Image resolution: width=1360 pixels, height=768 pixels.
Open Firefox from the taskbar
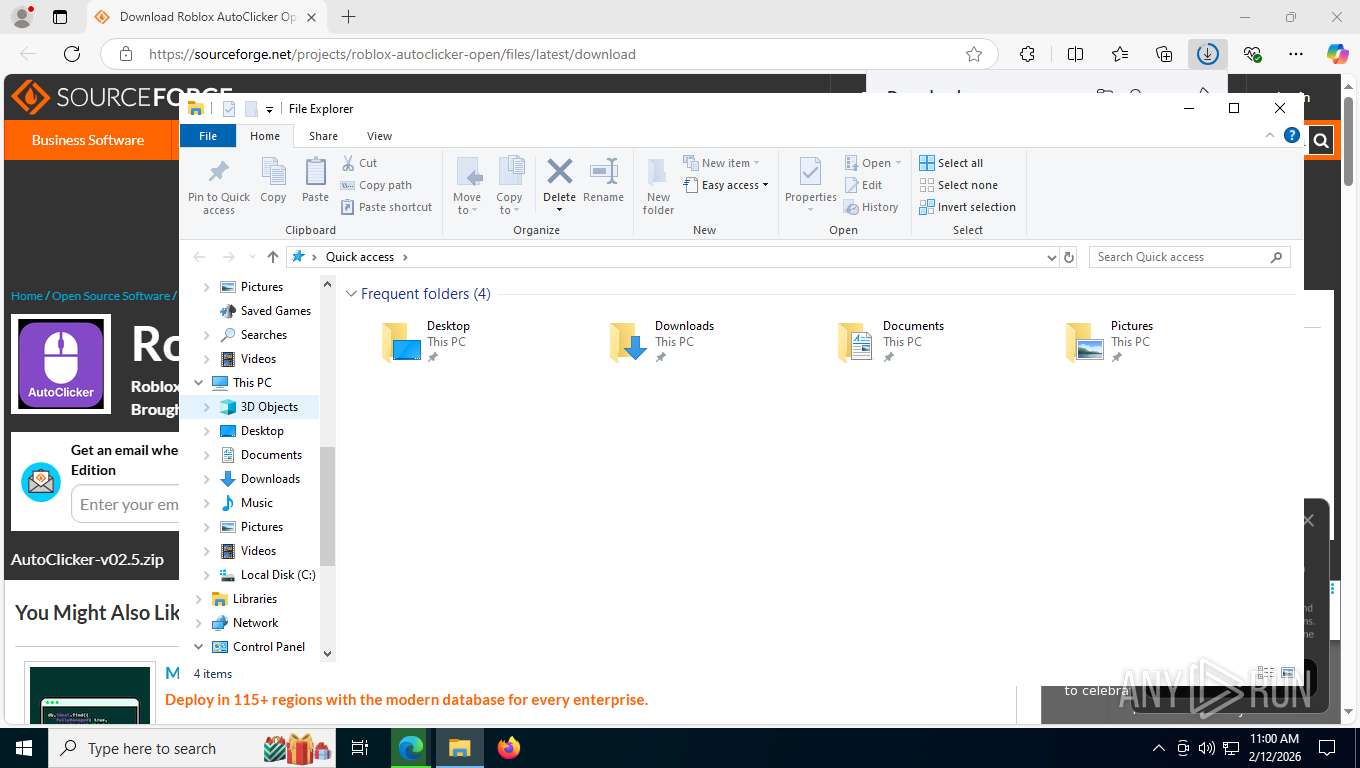pos(509,748)
